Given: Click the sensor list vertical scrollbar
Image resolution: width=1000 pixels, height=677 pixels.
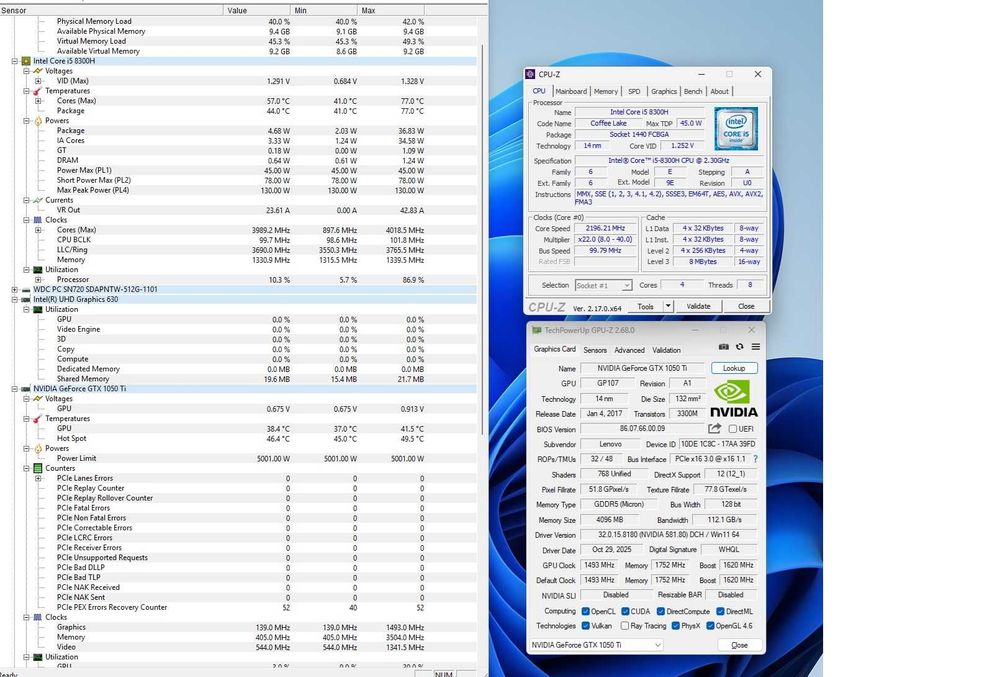Looking at the screenshot, I should pos(483,240).
